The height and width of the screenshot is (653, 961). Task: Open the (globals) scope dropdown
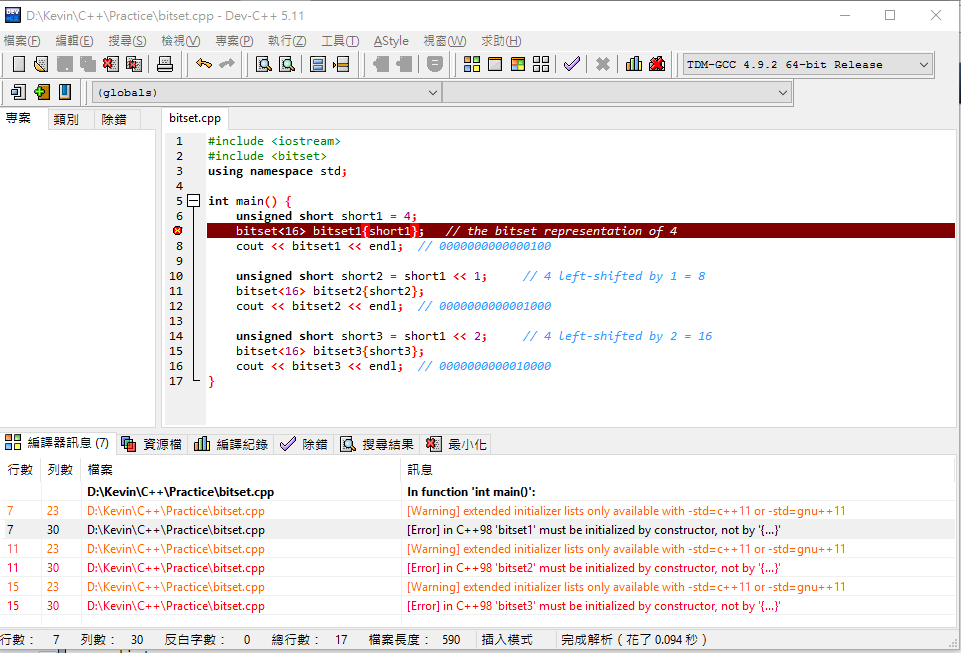click(x=267, y=93)
